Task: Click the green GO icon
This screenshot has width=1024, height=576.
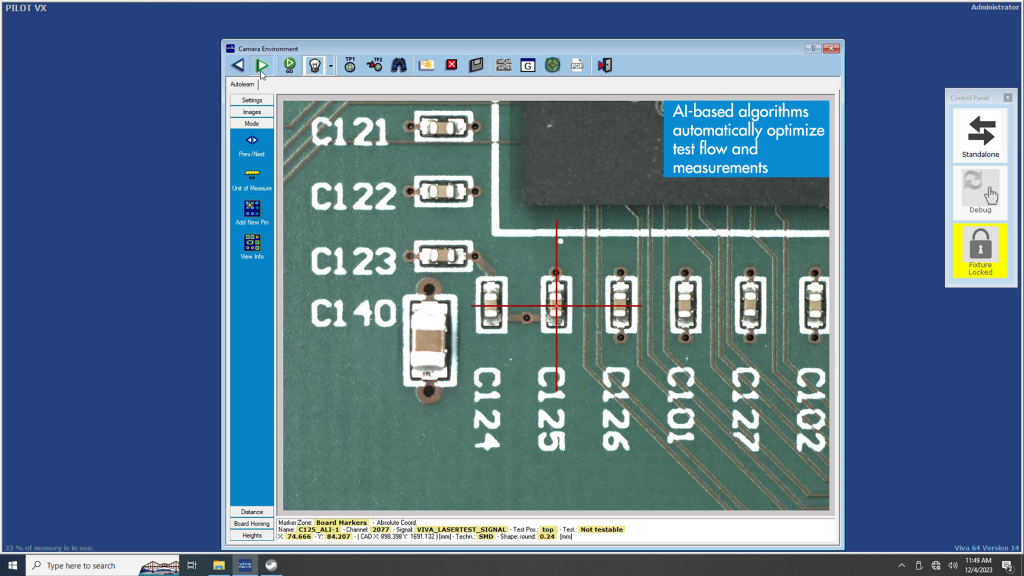Action: click(289, 65)
